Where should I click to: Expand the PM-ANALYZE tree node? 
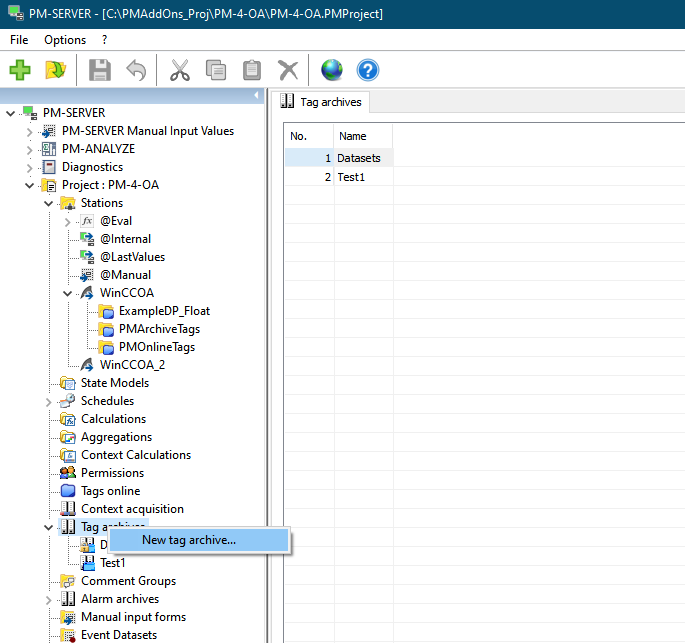point(29,149)
